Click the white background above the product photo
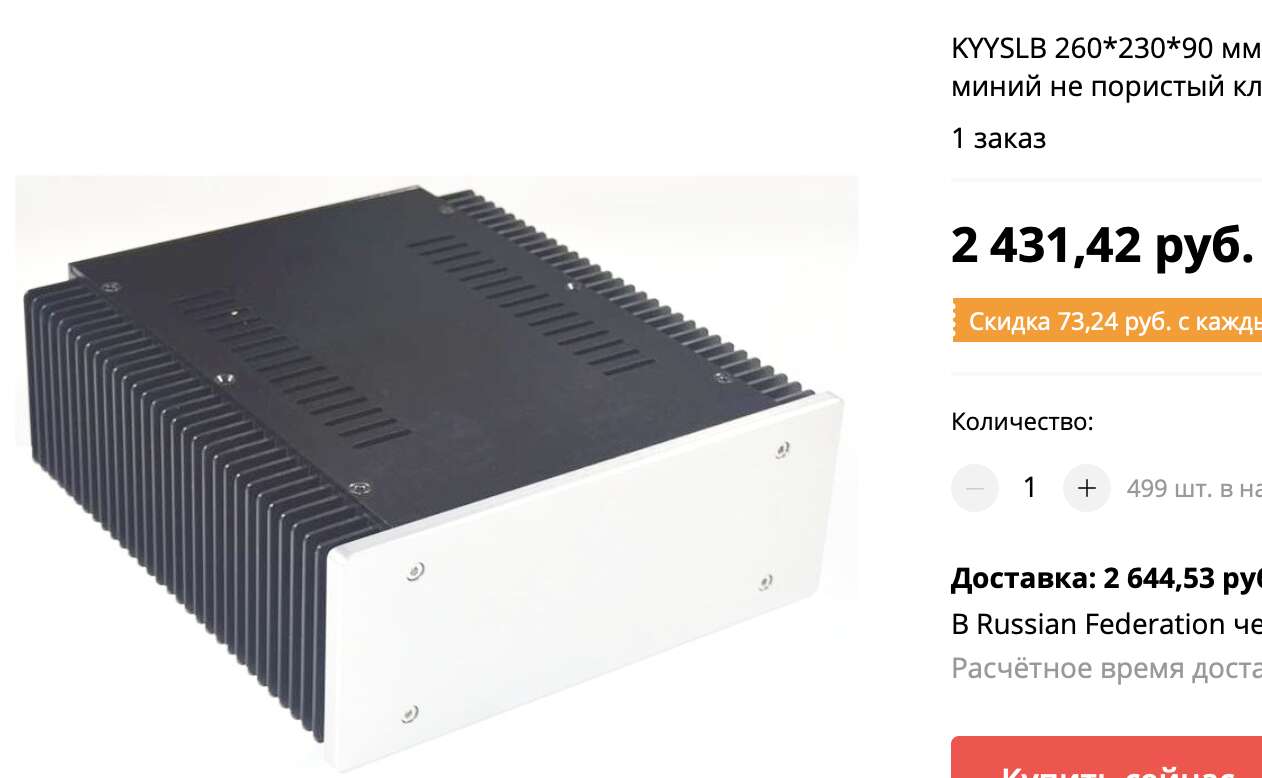This screenshot has width=1262, height=778. (x=436, y=88)
